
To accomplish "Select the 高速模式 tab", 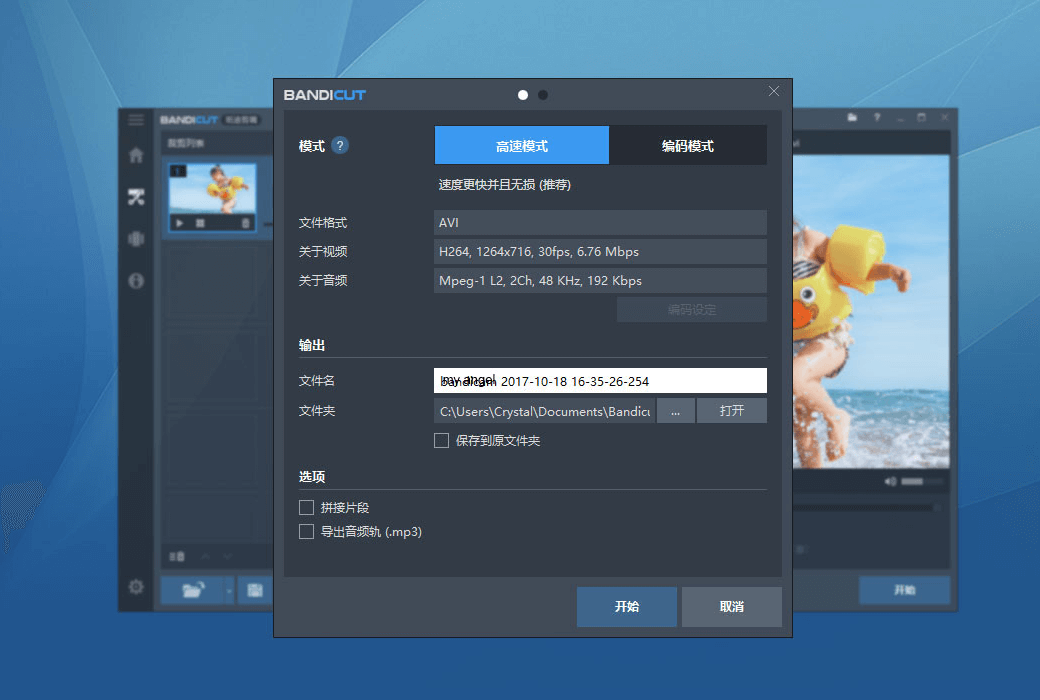I will pyautogui.click(x=521, y=145).
